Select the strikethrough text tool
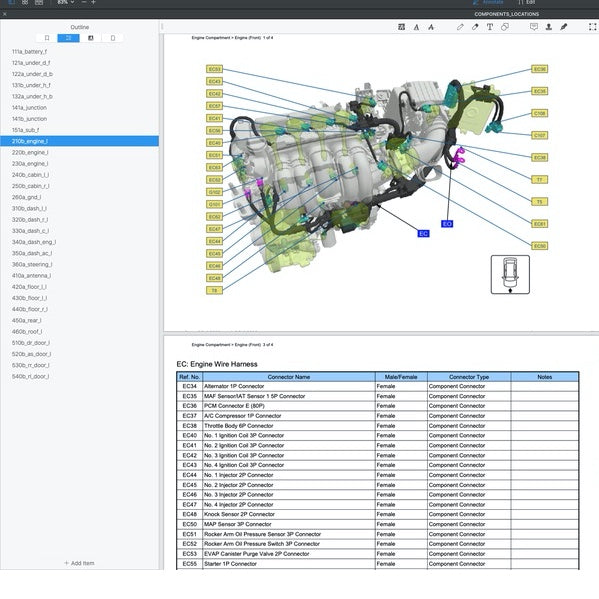Viewport: 599px width, 599px height. point(431,27)
